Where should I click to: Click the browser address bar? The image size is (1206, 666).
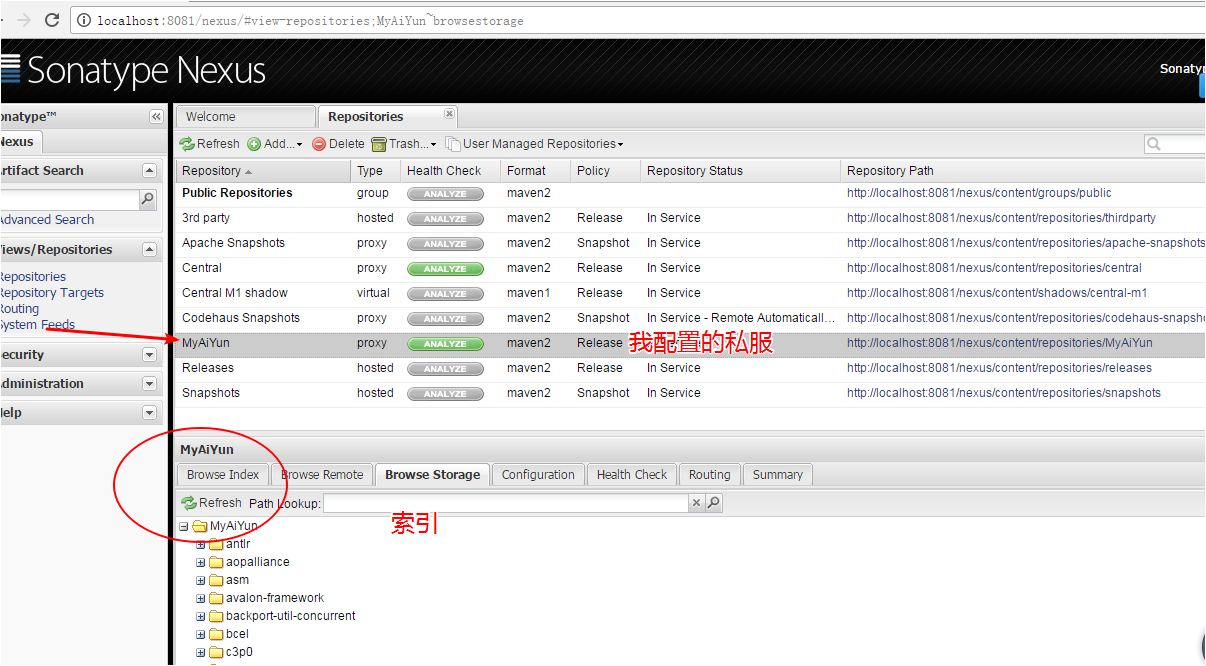[640, 20]
